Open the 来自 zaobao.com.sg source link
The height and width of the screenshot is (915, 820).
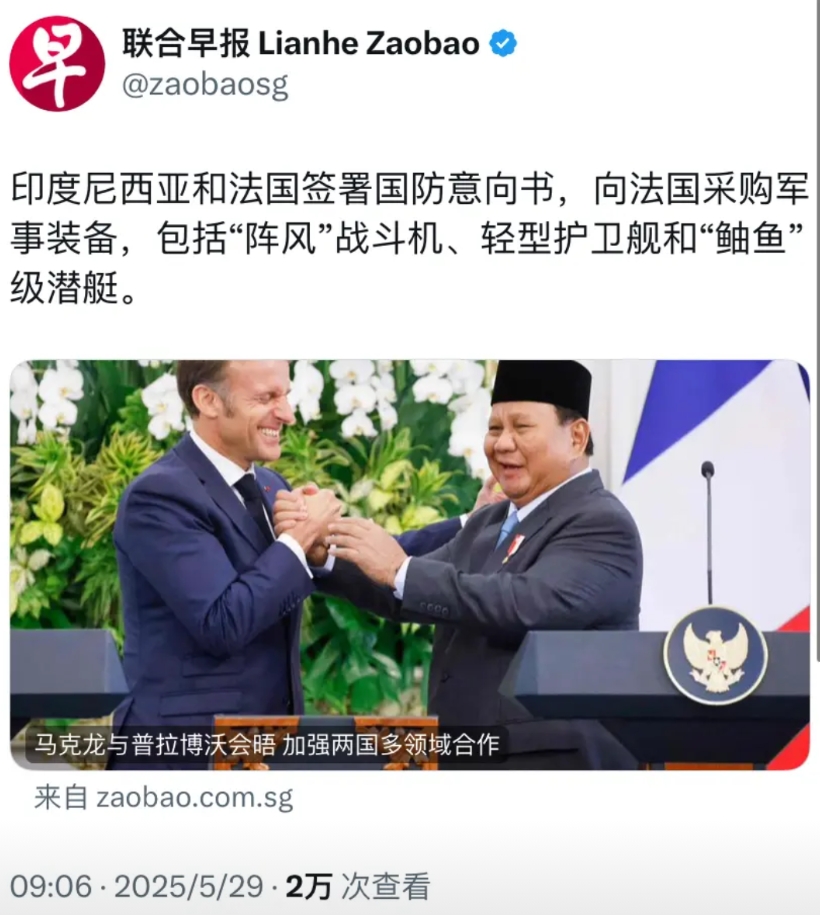coord(163,798)
